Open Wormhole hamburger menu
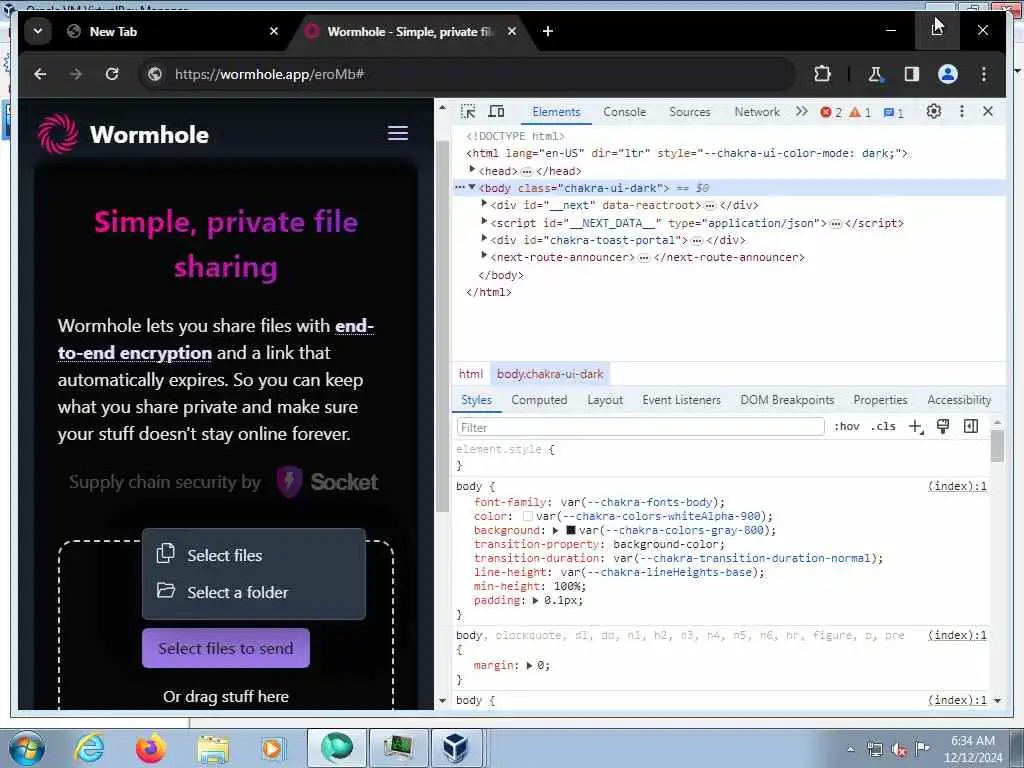Viewport: 1024px width, 768px height. click(398, 133)
